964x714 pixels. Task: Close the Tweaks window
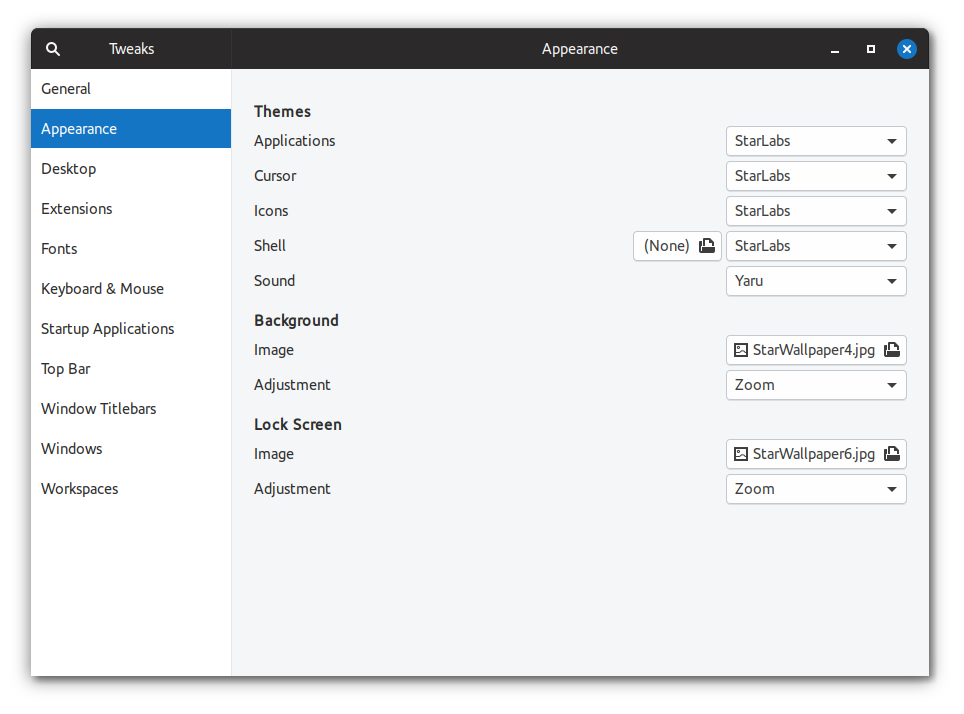tap(907, 49)
